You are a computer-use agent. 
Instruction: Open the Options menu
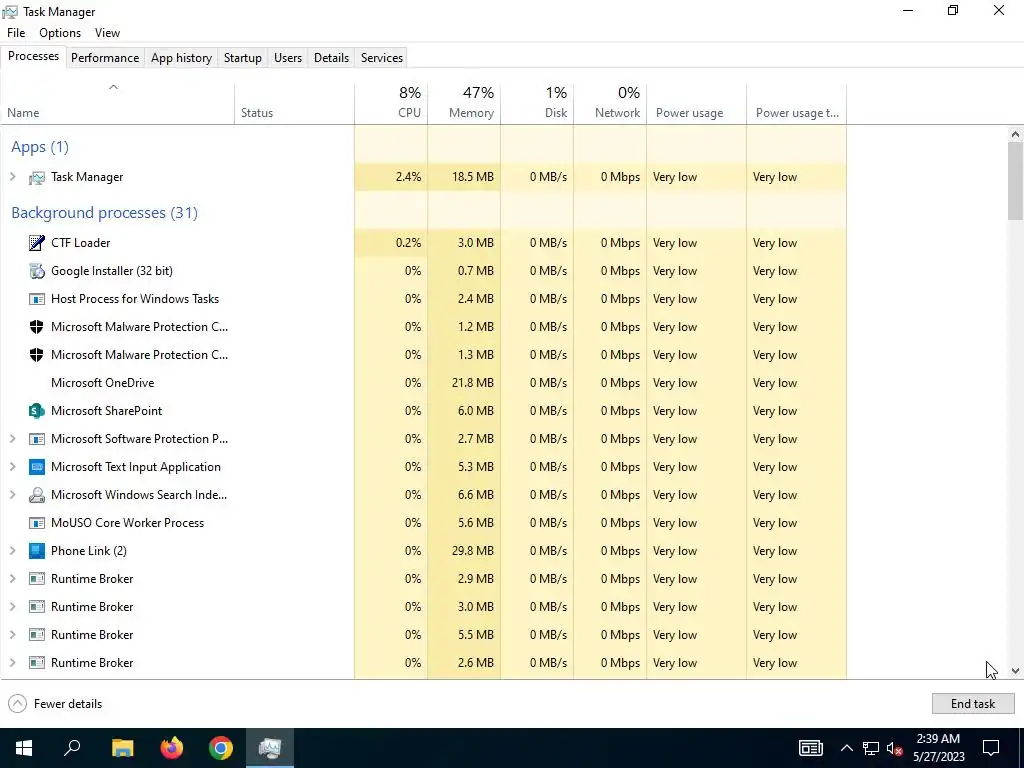60,33
